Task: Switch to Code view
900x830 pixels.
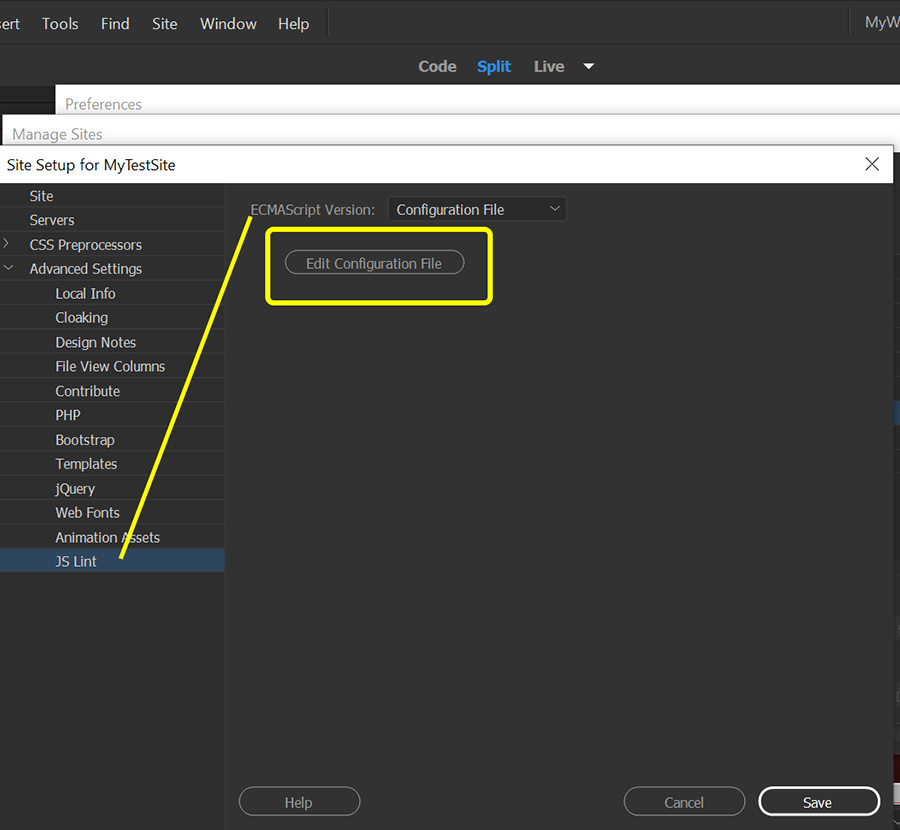Action: click(437, 66)
